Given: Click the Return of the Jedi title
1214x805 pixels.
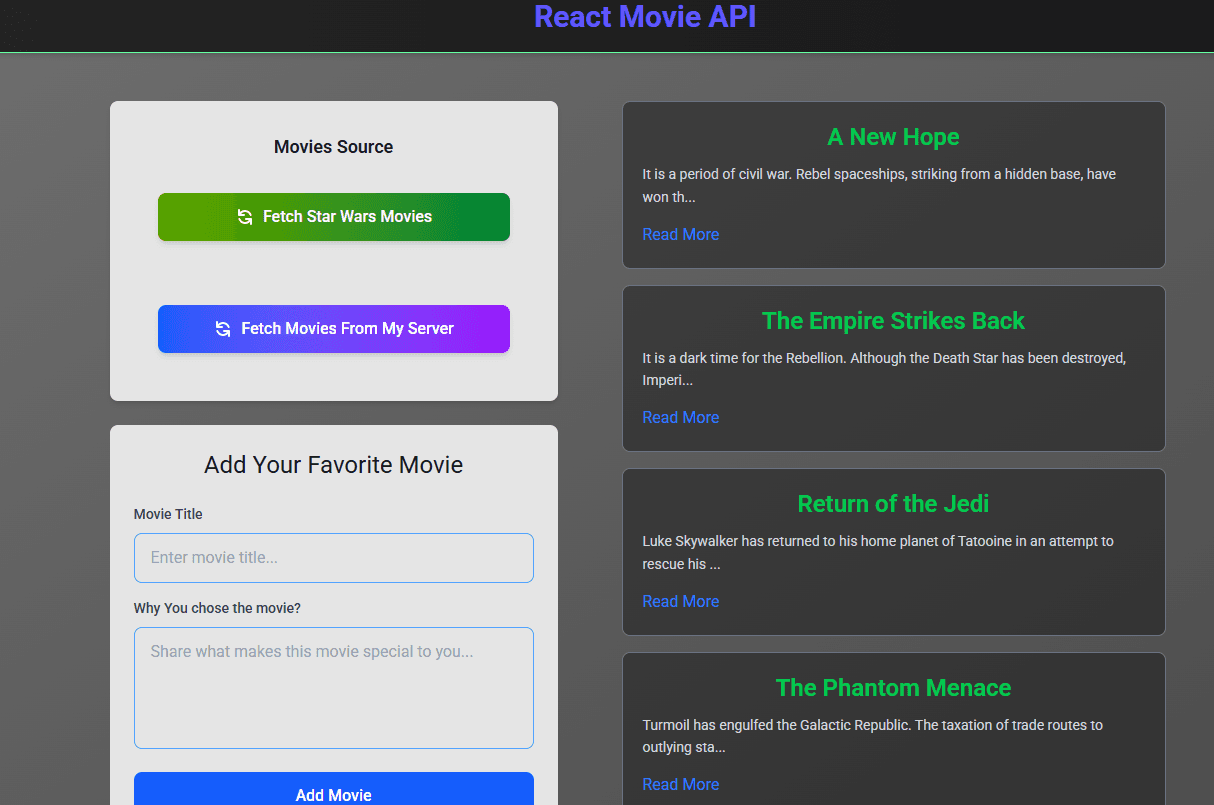Looking at the screenshot, I should tap(893, 504).
